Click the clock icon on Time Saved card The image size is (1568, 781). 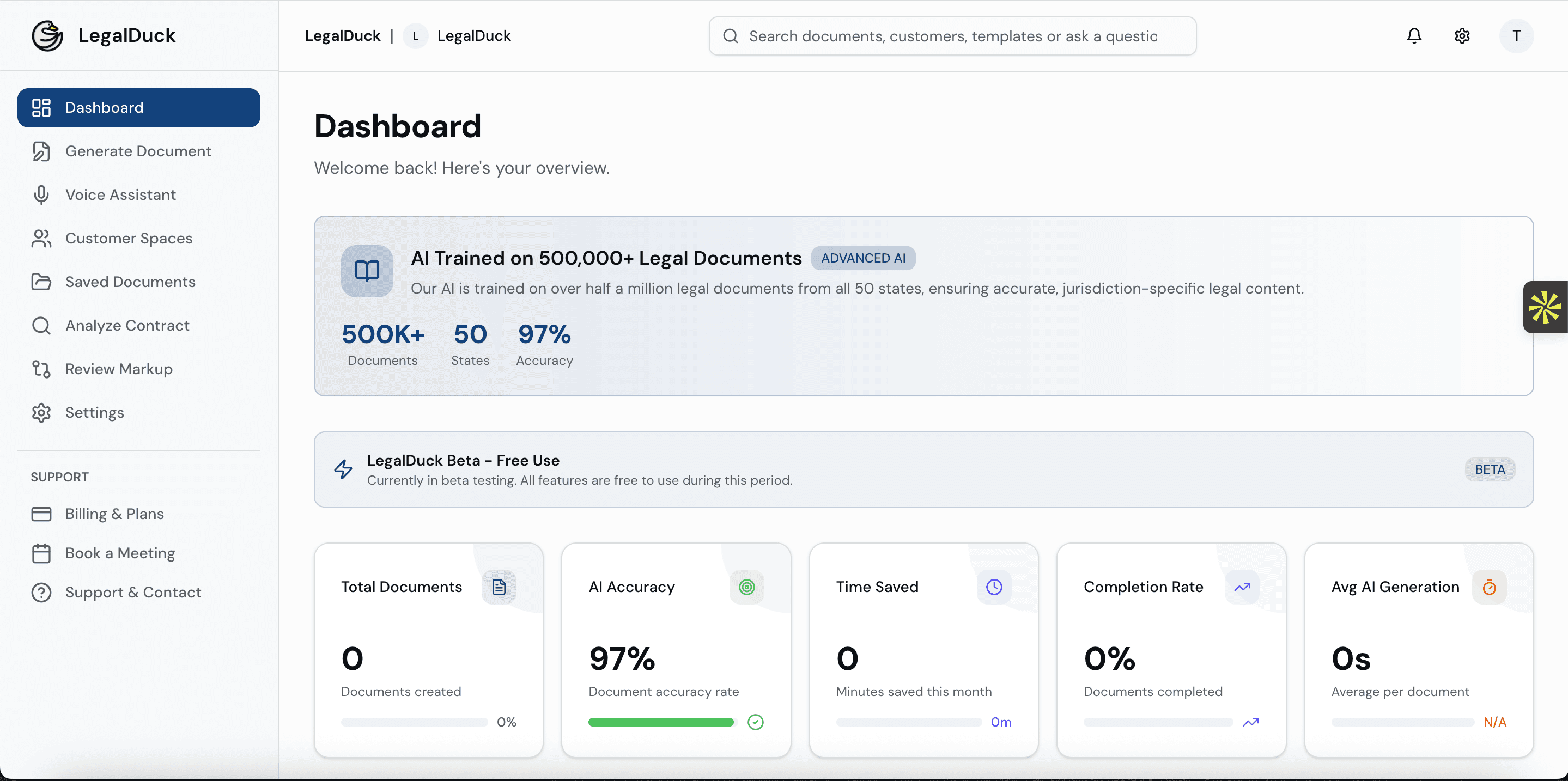993,587
